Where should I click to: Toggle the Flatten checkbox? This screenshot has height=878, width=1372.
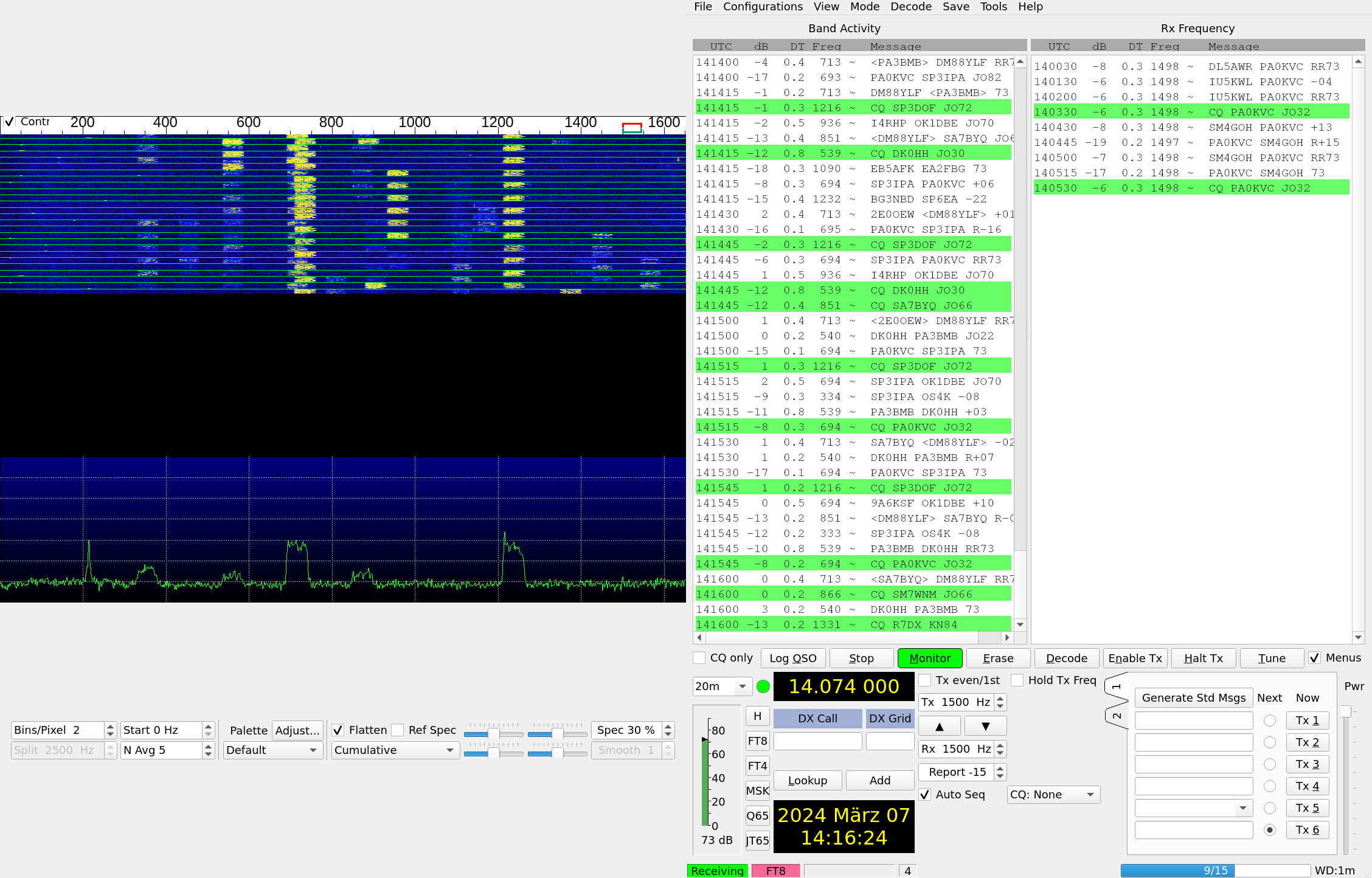[x=338, y=730]
